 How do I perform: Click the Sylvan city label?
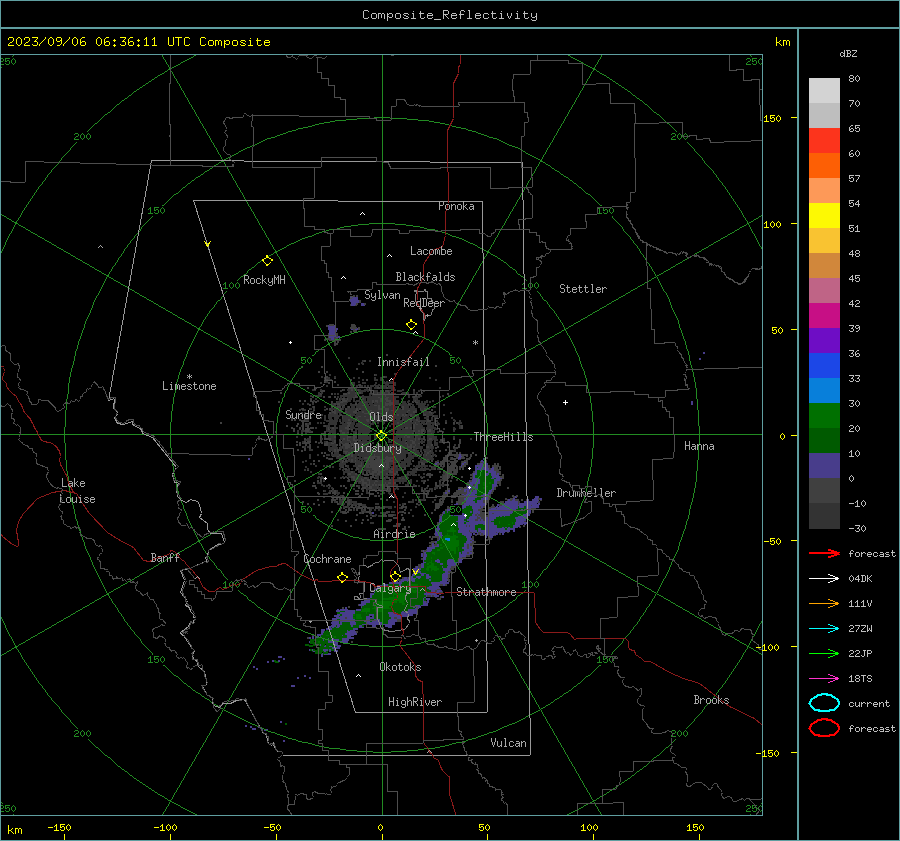point(382,295)
